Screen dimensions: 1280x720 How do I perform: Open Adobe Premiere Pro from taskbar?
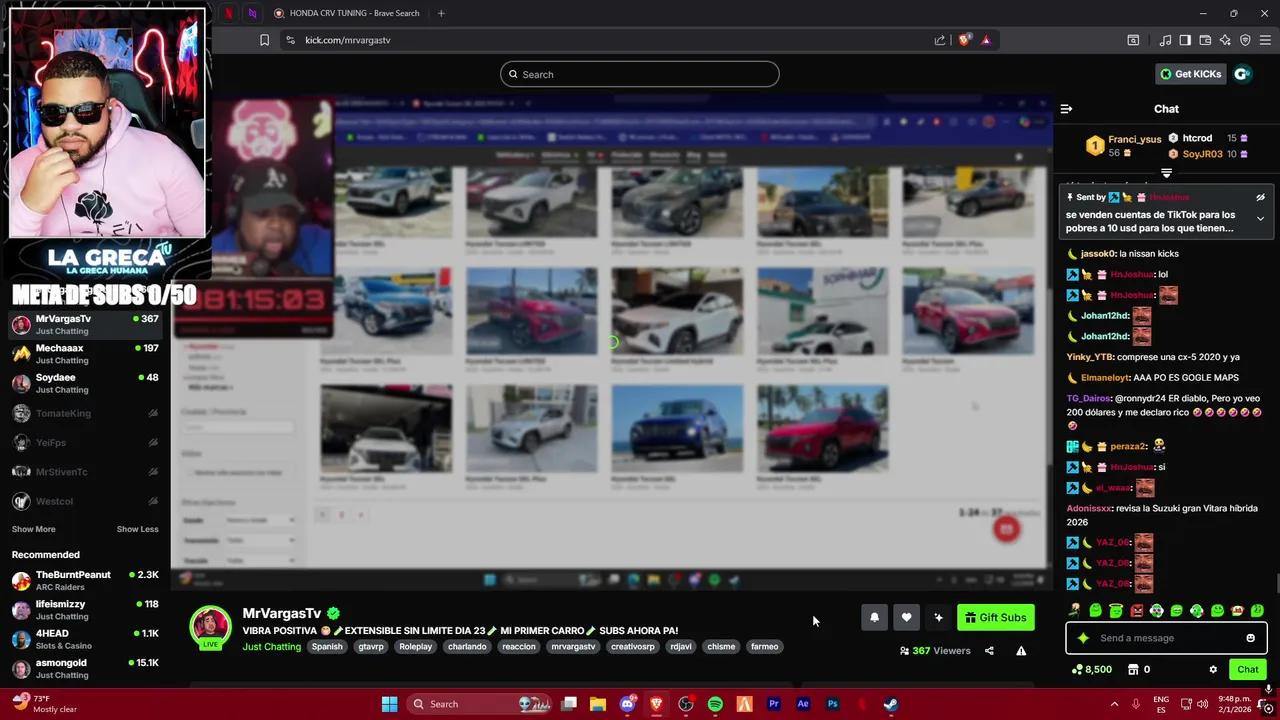773,704
